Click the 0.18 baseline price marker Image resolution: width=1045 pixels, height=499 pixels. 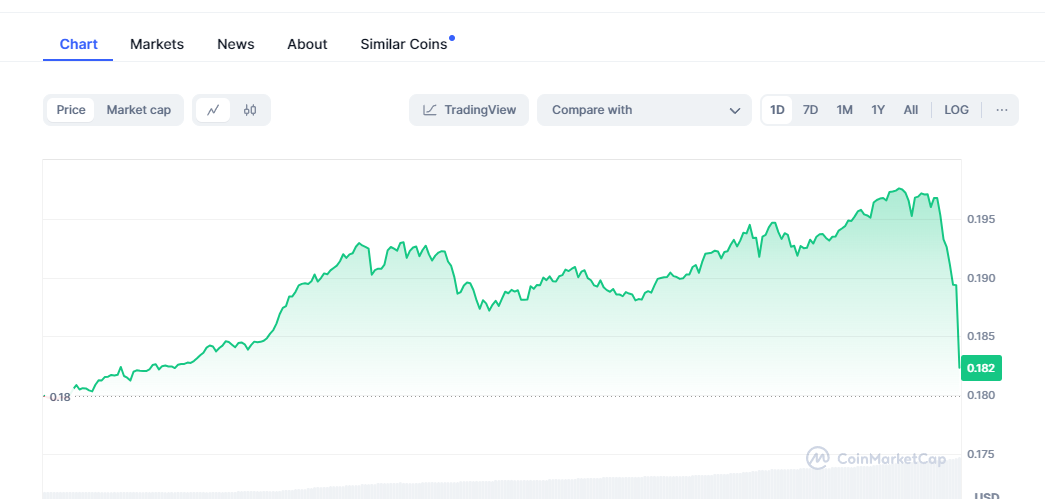(x=59, y=397)
